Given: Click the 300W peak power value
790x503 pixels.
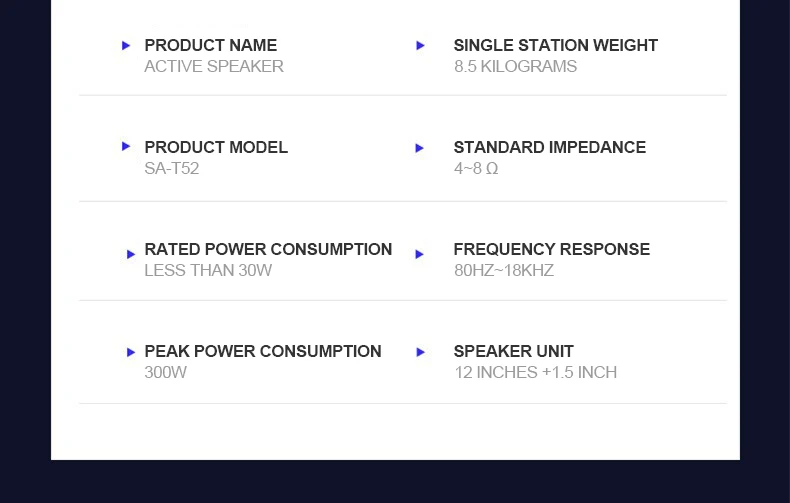Looking at the screenshot, I should (166, 372).
